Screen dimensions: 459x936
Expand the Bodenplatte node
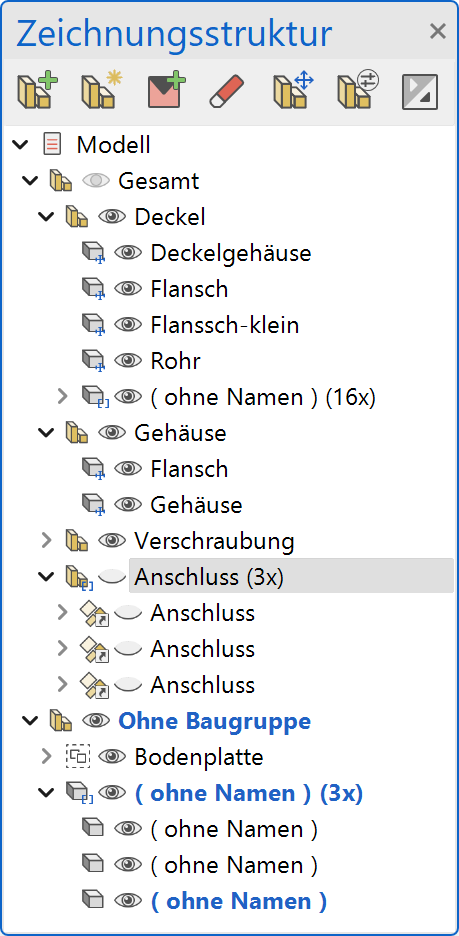tap(47, 757)
